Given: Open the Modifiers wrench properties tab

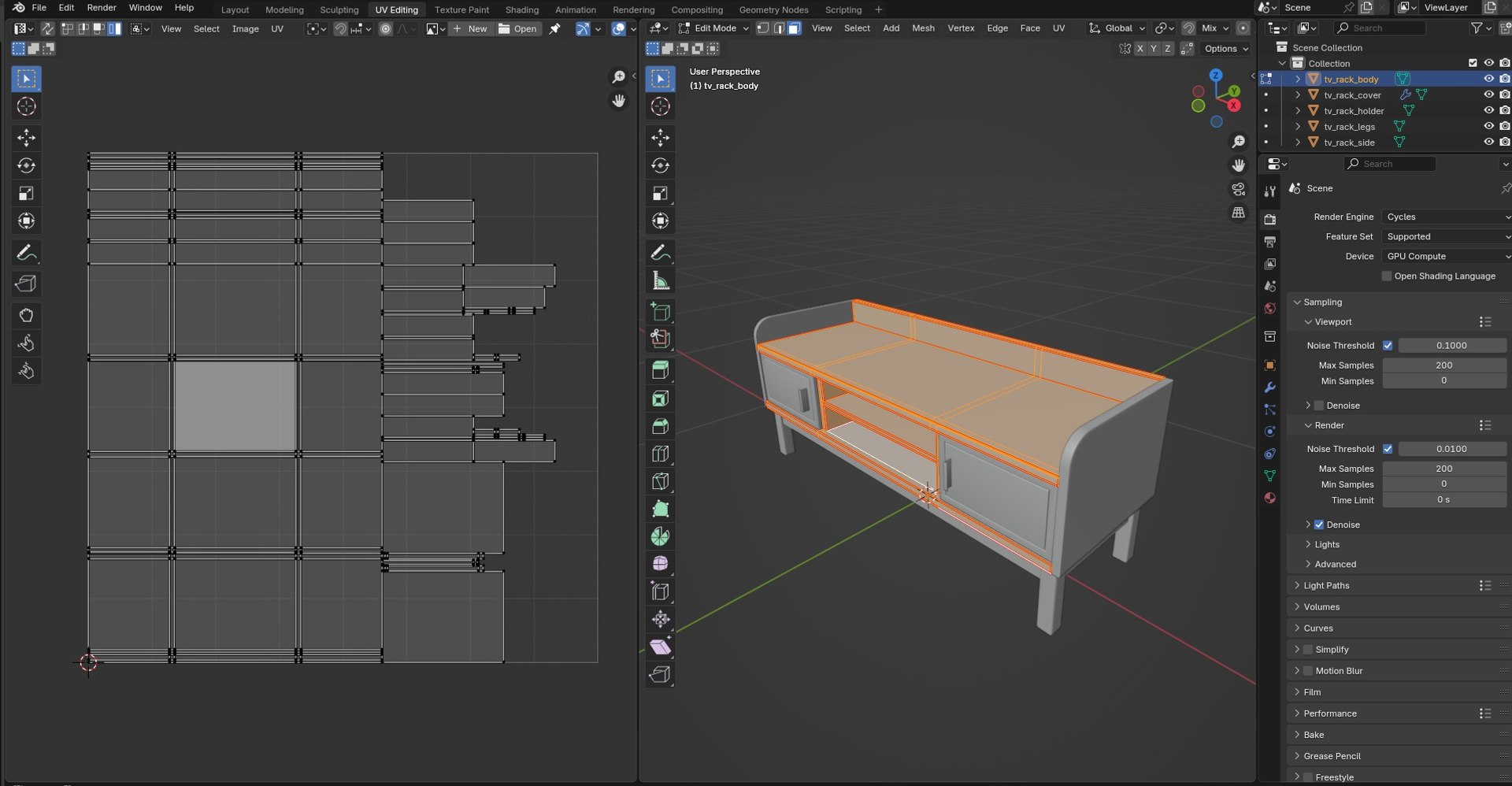Looking at the screenshot, I should pyautogui.click(x=1269, y=387).
